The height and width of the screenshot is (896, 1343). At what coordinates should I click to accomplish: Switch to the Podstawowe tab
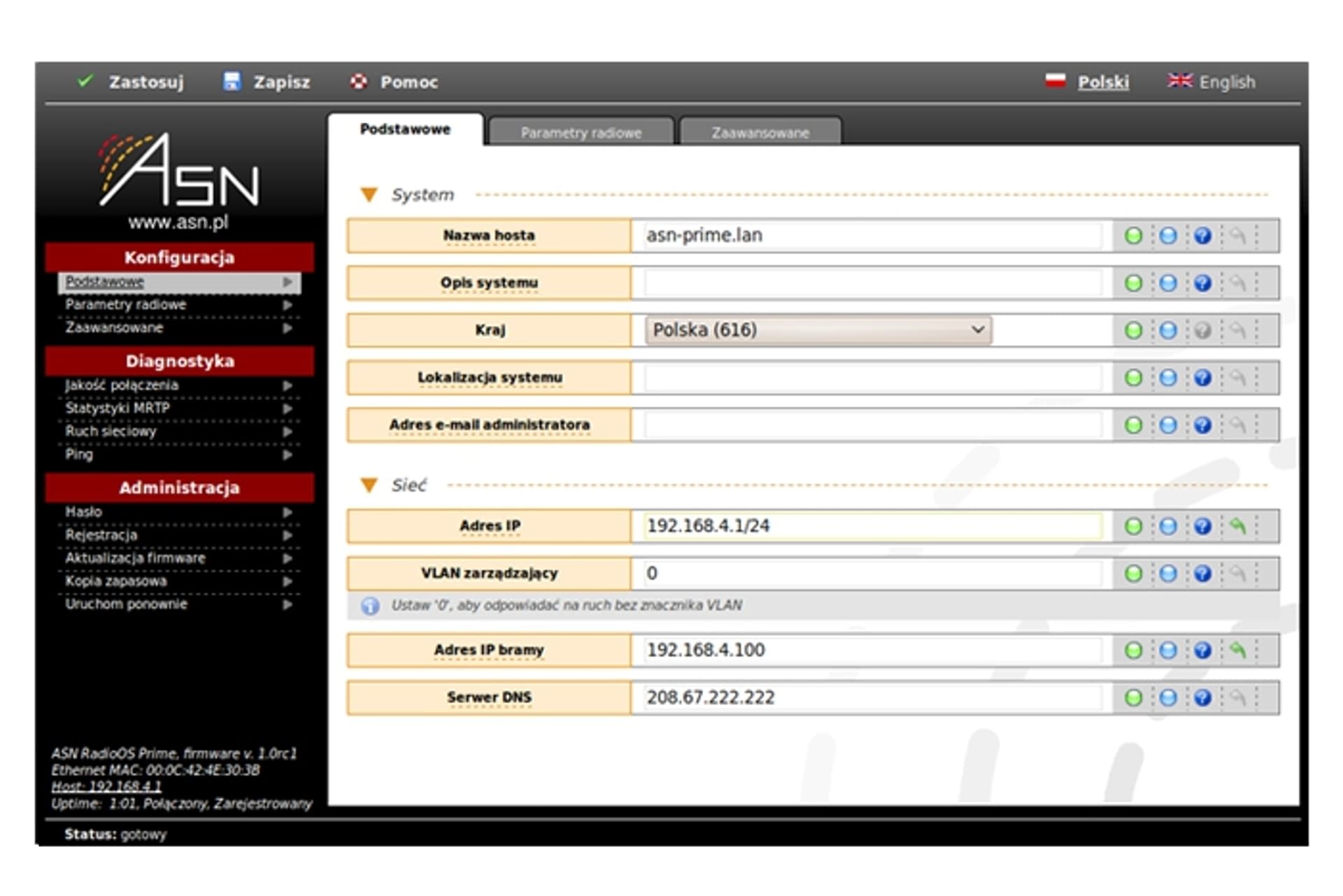pyautogui.click(x=405, y=129)
